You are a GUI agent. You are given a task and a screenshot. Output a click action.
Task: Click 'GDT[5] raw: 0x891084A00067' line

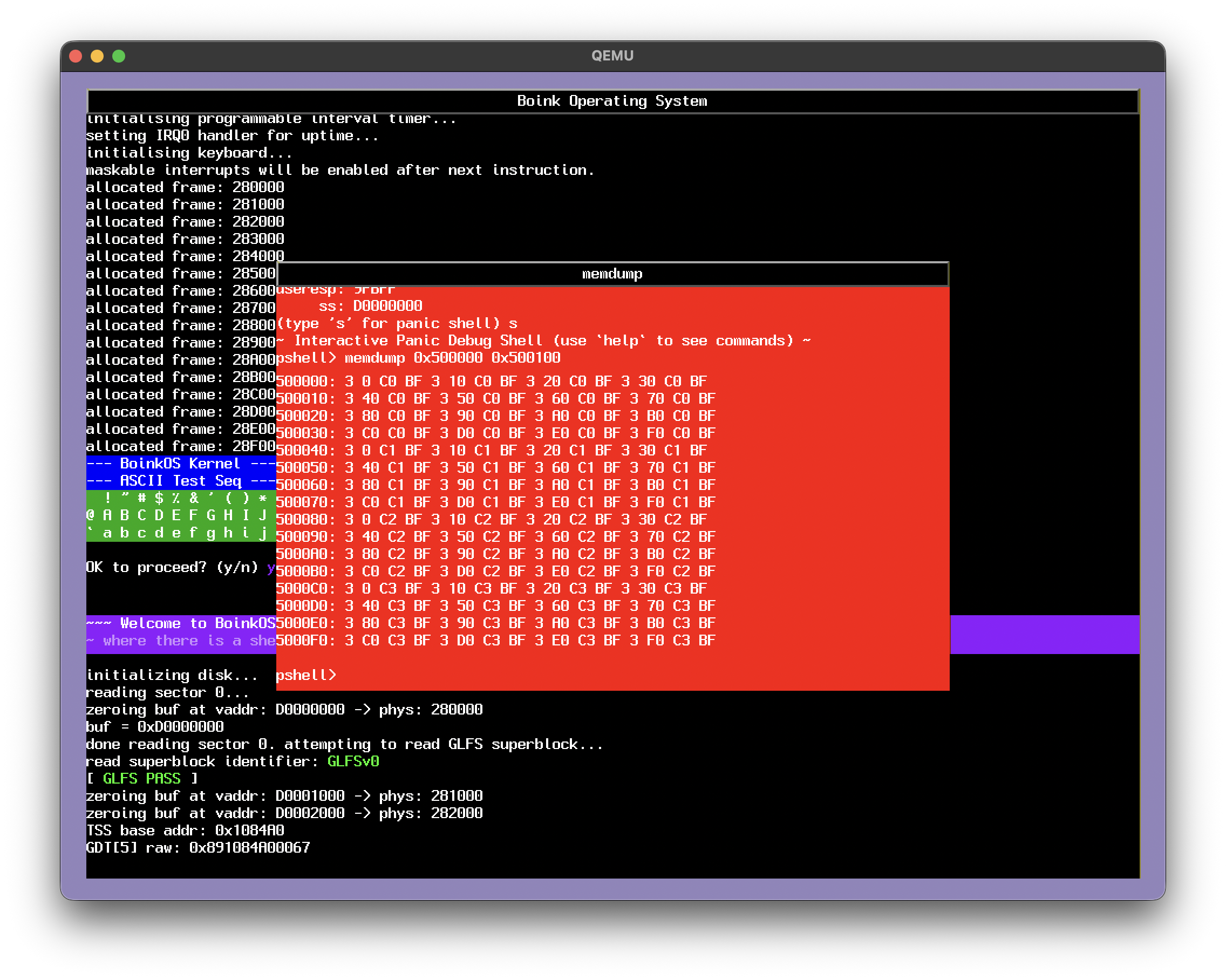pos(199,847)
